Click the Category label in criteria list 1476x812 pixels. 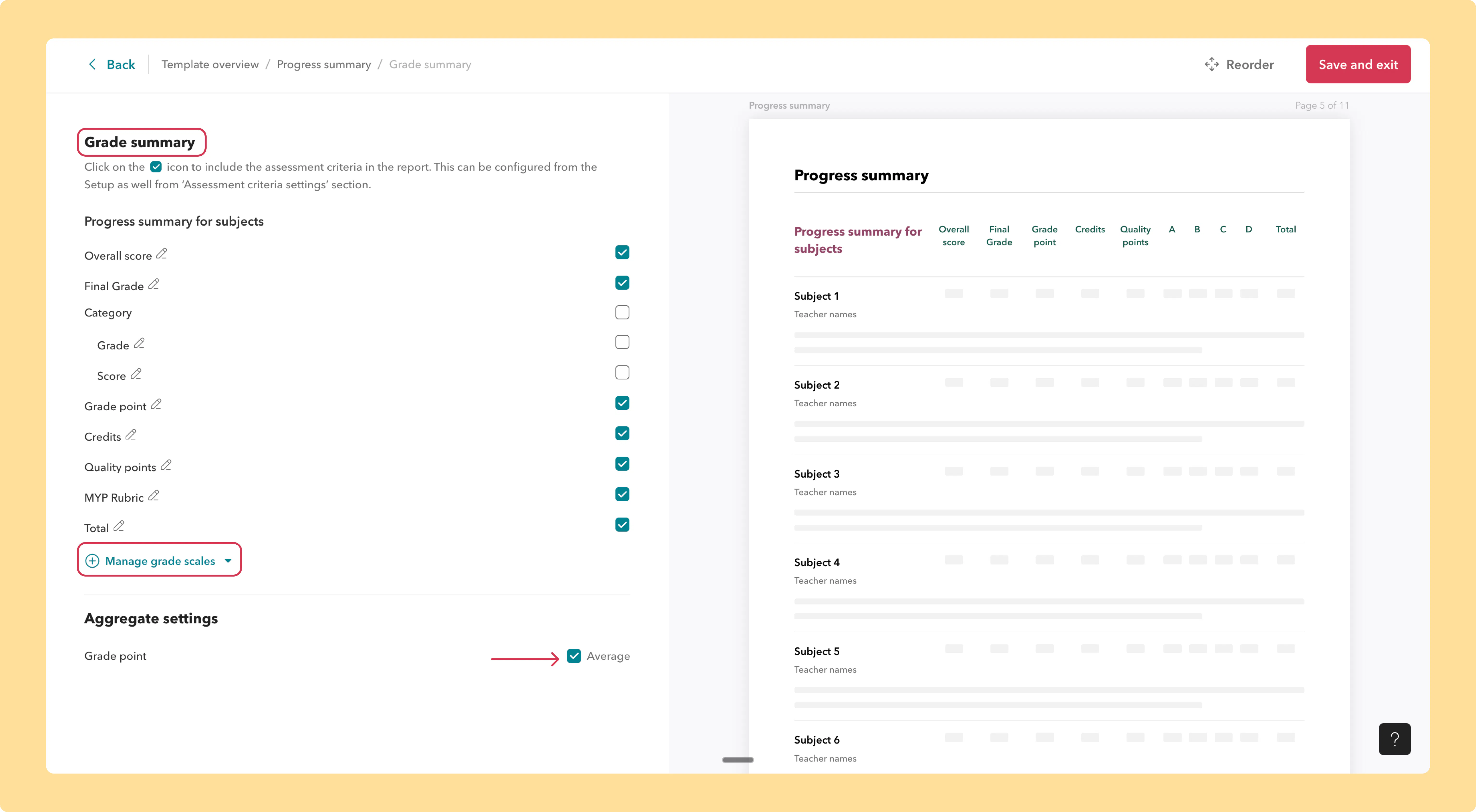[108, 313]
